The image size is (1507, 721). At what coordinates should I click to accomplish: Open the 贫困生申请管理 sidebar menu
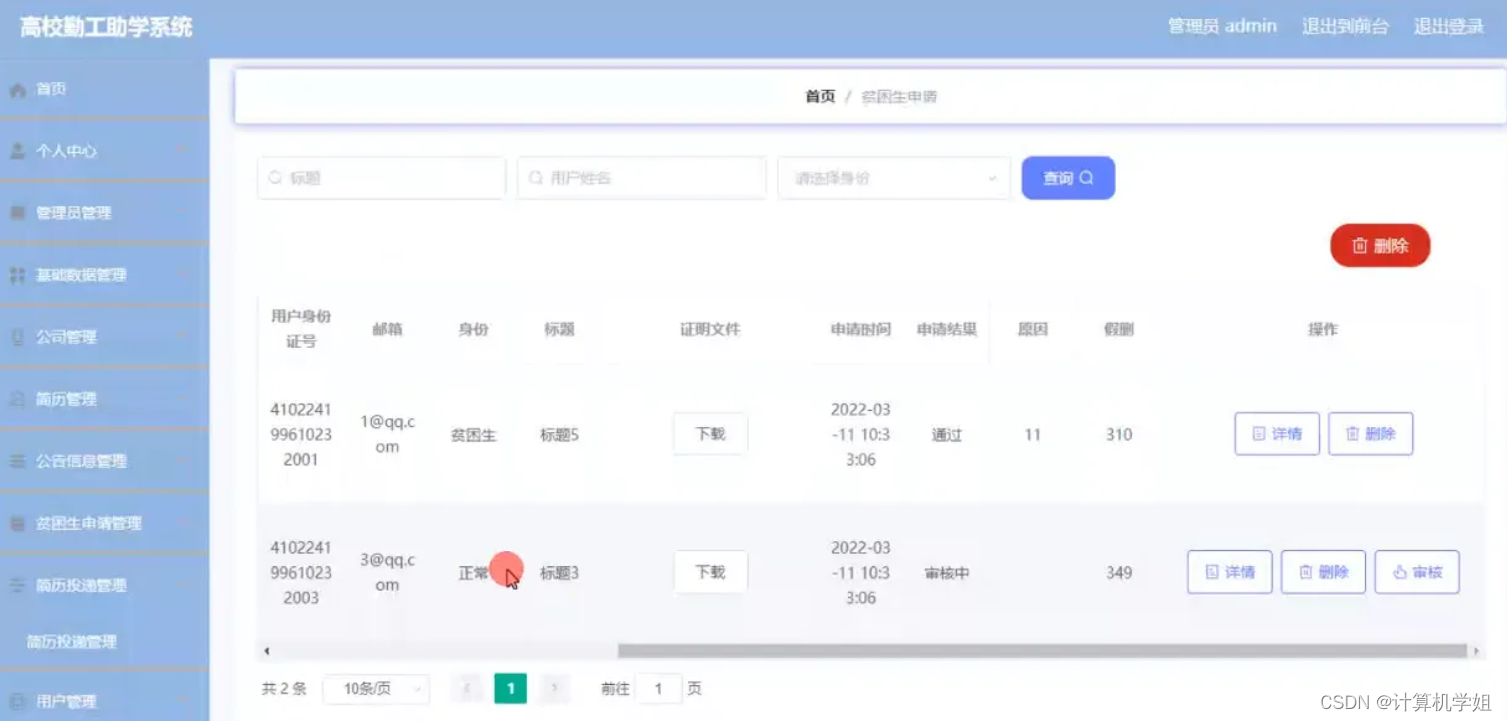tap(104, 523)
